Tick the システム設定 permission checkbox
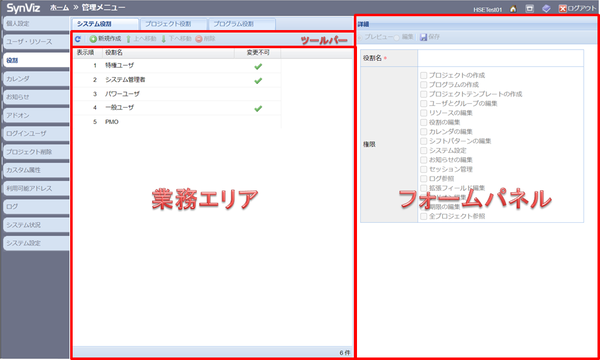This screenshot has width=600, height=360. pyautogui.click(x=424, y=150)
